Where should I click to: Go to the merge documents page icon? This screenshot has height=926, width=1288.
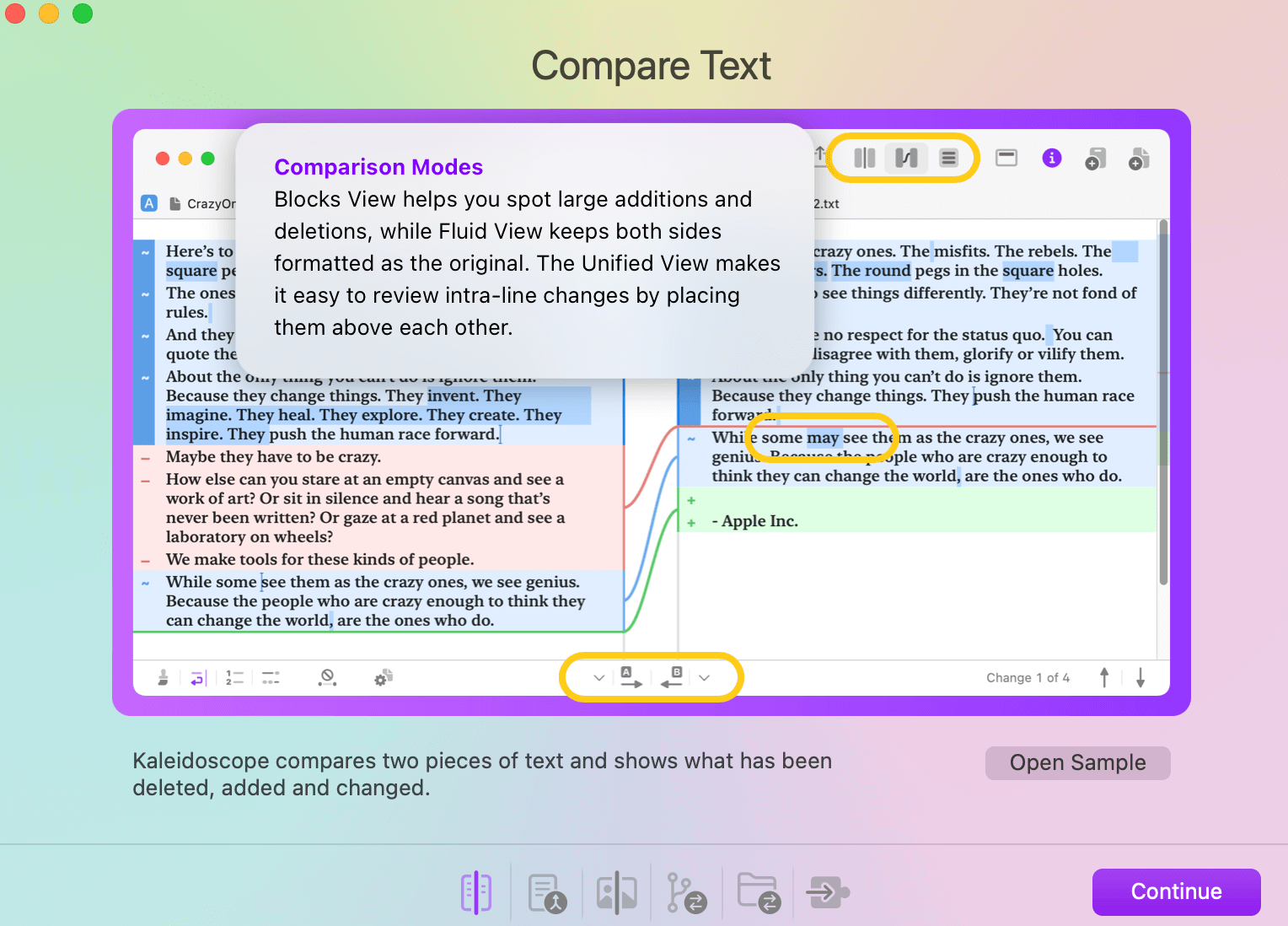[547, 893]
